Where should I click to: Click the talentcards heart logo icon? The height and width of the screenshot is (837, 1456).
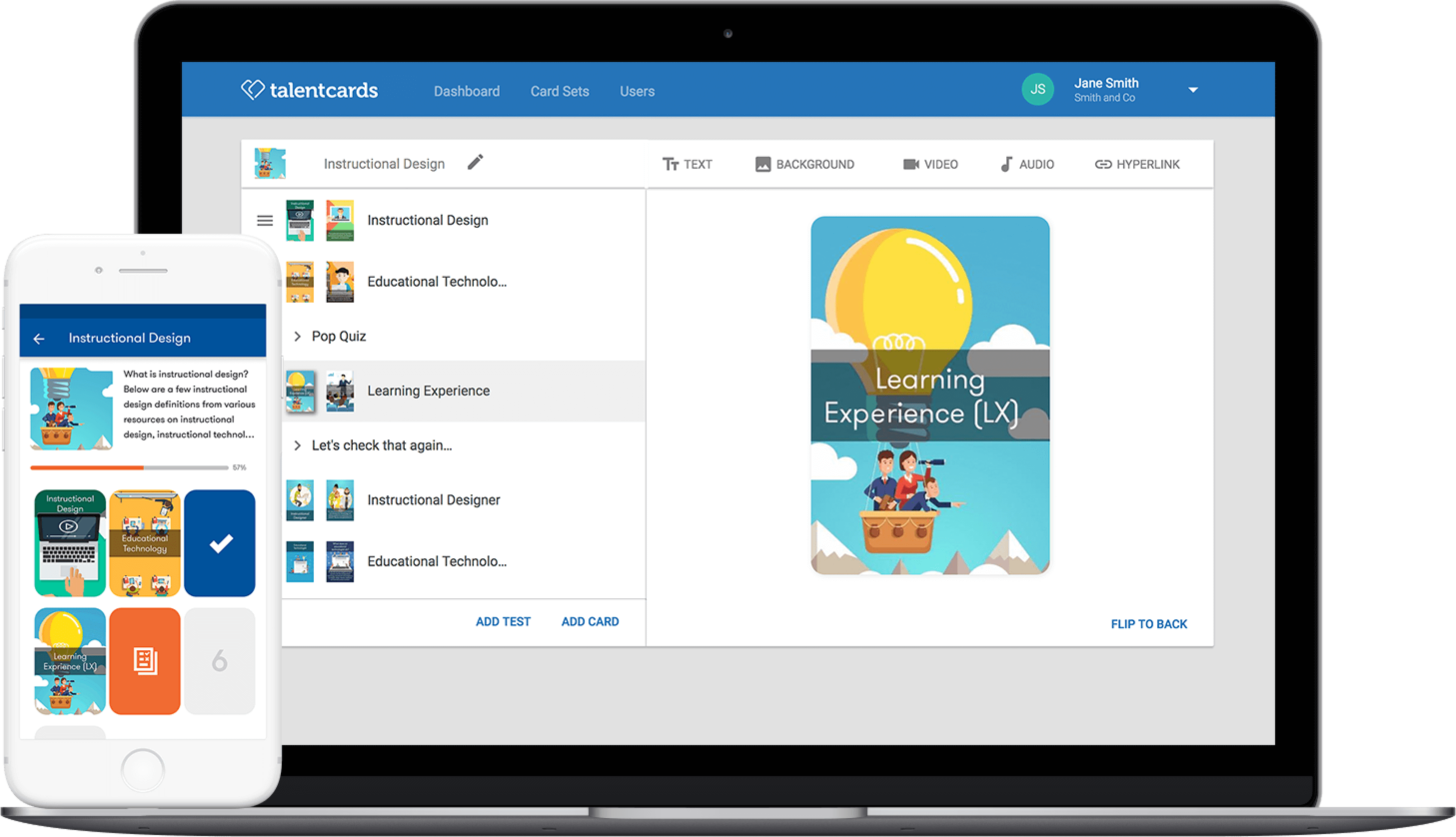point(252,90)
